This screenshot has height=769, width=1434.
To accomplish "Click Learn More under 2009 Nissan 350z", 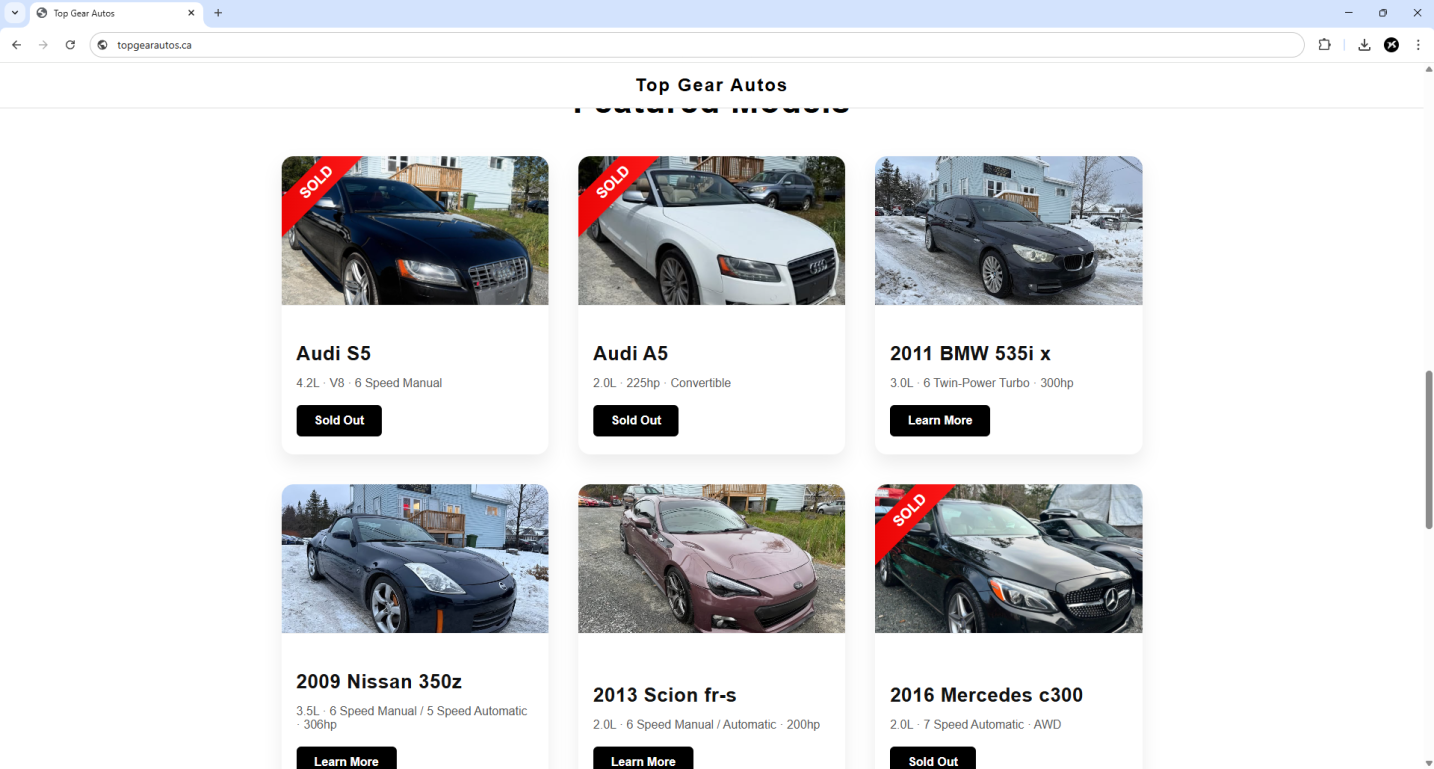I will point(346,758).
